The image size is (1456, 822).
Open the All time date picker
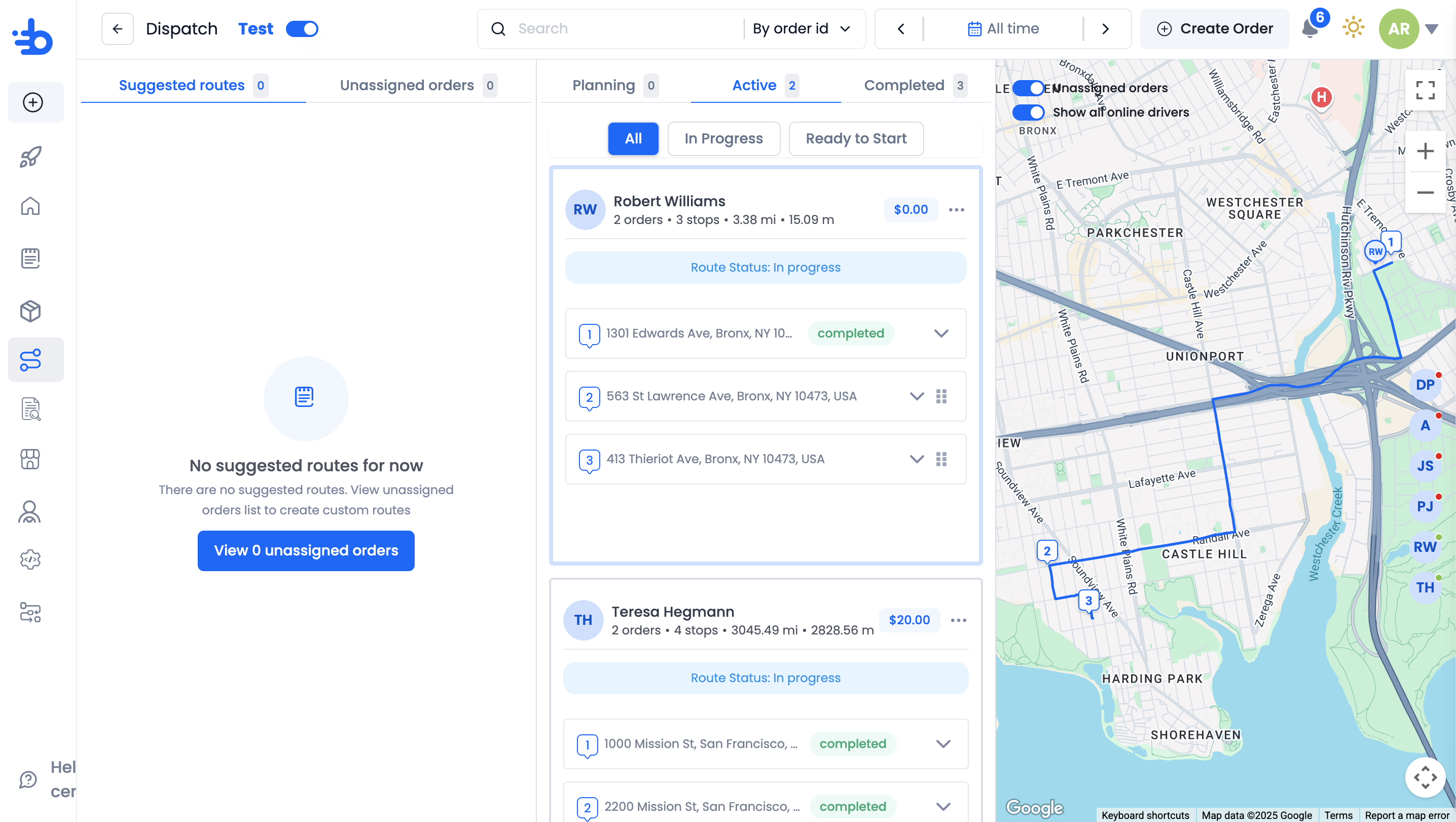1003,29
